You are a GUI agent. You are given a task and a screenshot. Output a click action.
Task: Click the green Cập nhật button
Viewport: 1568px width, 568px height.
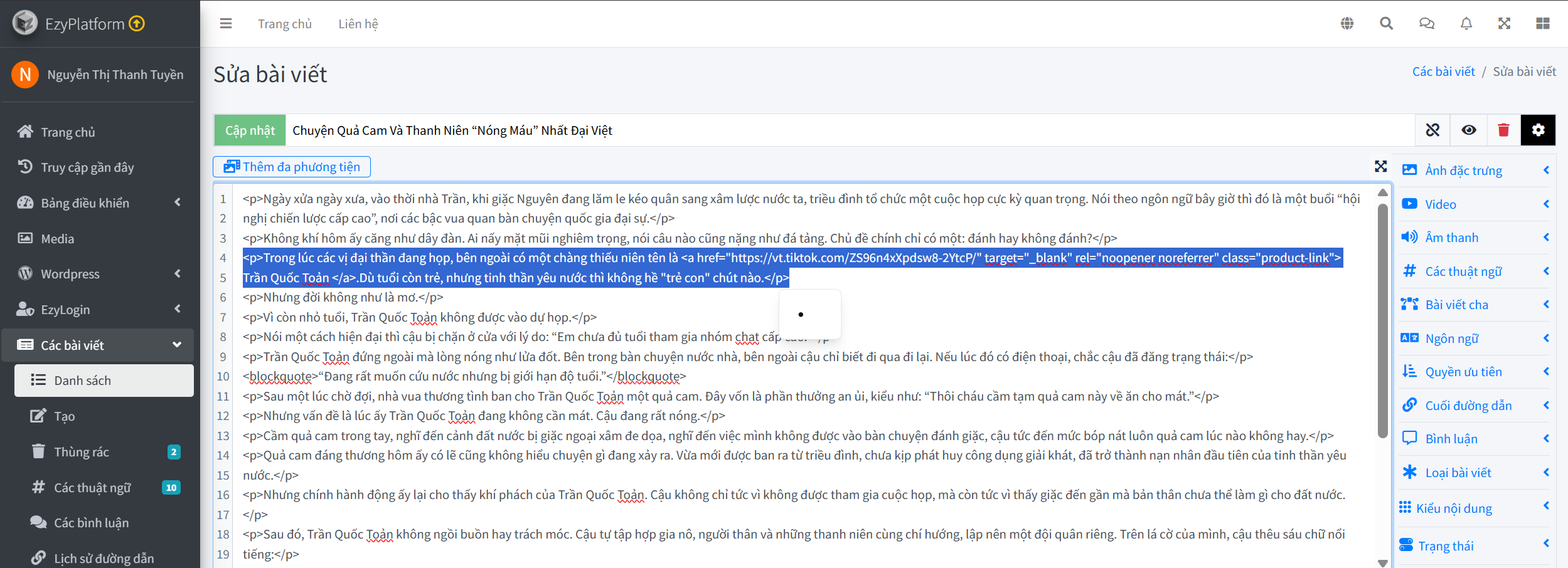pyautogui.click(x=250, y=130)
